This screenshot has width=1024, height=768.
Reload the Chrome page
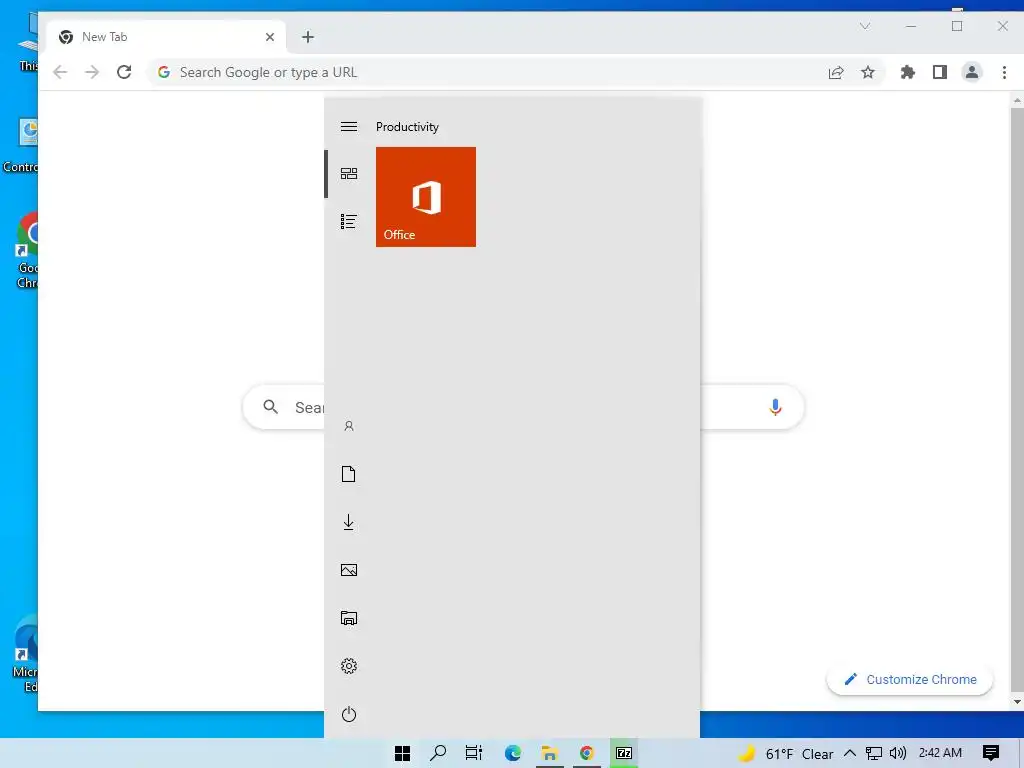pyautogui.click(x=124, y=72)
